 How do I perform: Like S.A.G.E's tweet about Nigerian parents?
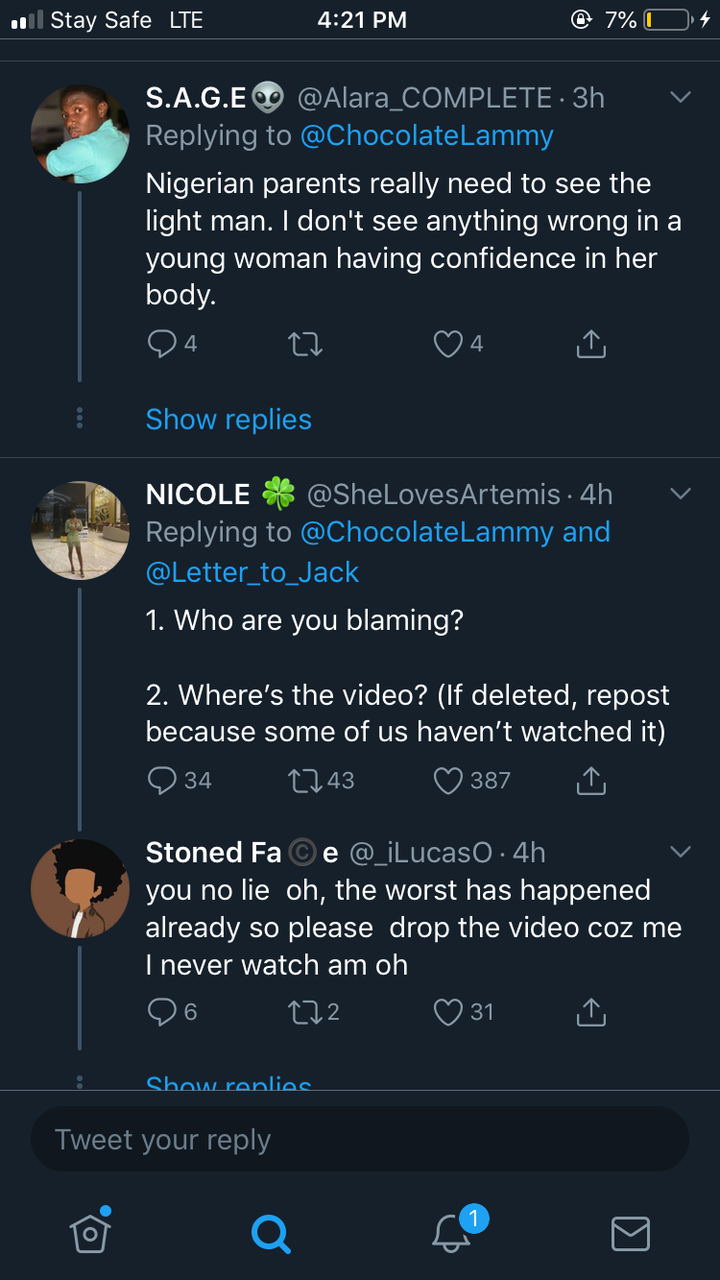click(448, 345)
